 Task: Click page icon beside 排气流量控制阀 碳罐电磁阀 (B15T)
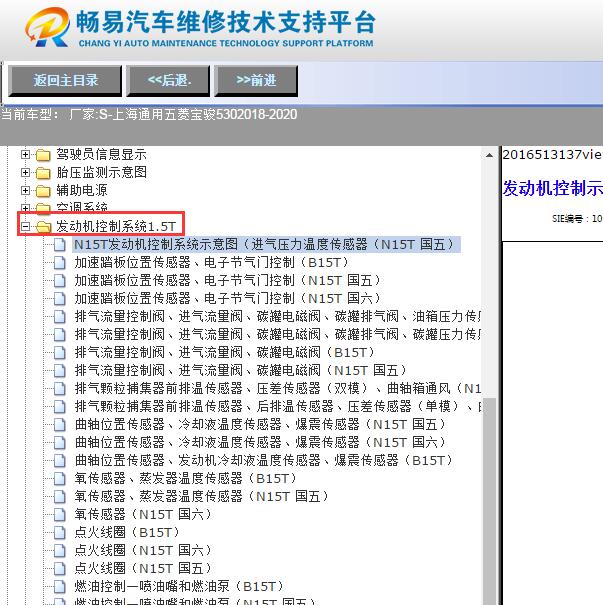[x=59, y=353]
